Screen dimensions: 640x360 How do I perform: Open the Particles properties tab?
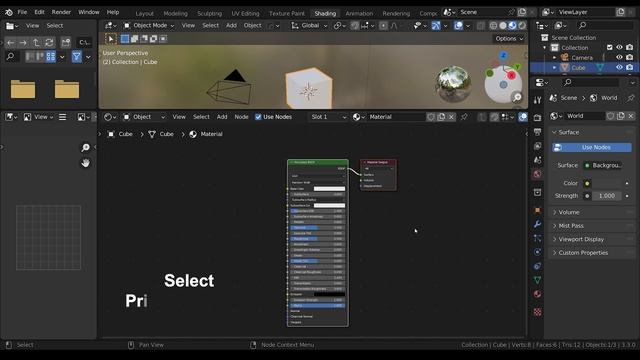click(x=538, y=238)
